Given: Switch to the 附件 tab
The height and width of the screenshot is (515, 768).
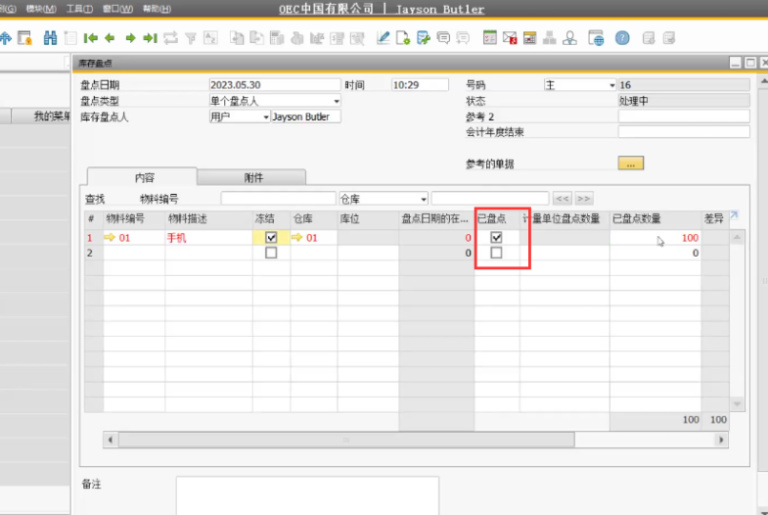Looking at the screenshot, I should (252, 177).
